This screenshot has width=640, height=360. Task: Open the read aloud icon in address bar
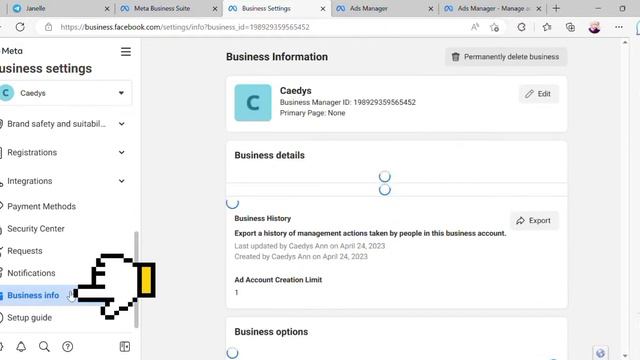475,27
